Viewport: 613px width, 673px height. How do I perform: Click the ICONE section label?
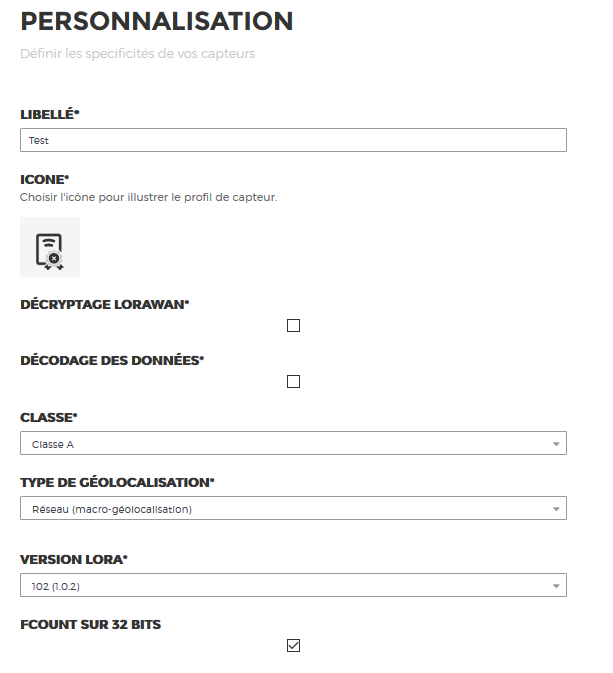pos(45,179)
